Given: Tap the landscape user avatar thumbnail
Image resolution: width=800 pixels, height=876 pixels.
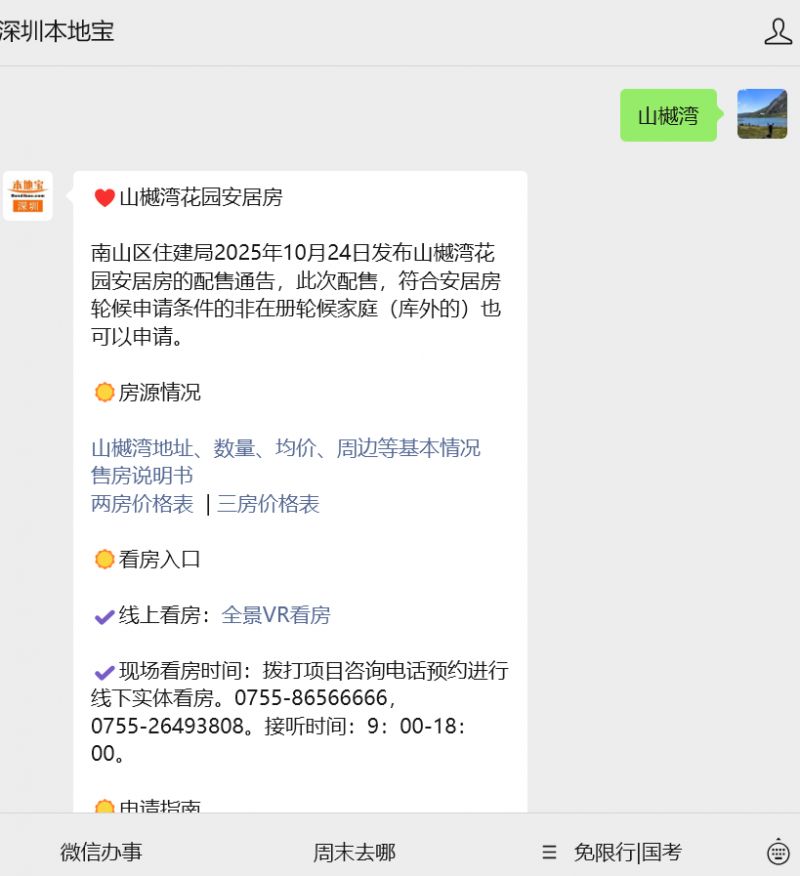Looking at the screenshot, I should point(762,114).
